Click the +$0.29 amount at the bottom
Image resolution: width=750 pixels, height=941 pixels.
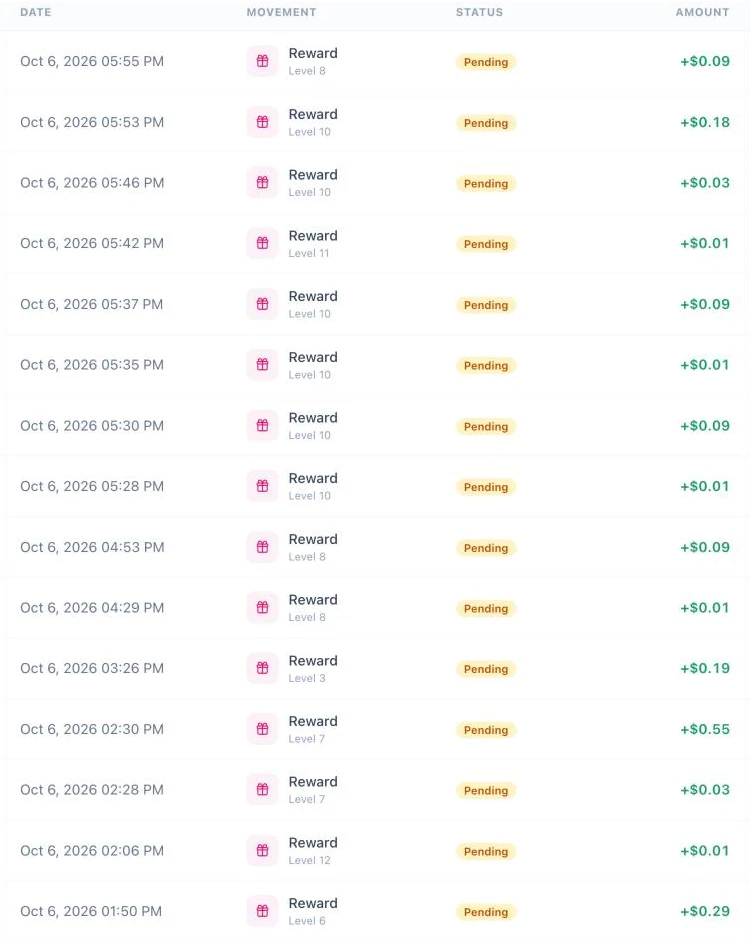point(705,911)
